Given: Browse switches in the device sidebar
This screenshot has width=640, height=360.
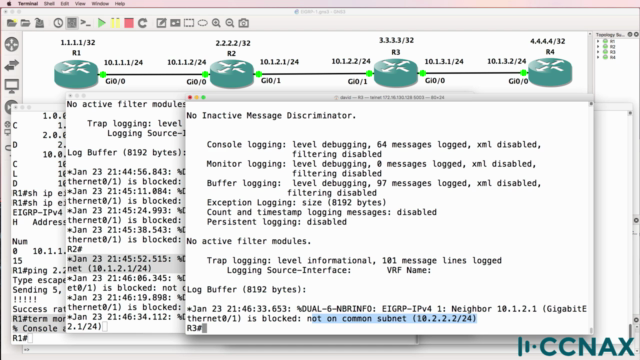Looking at the screenshot, I should click(x=12, y=65).
